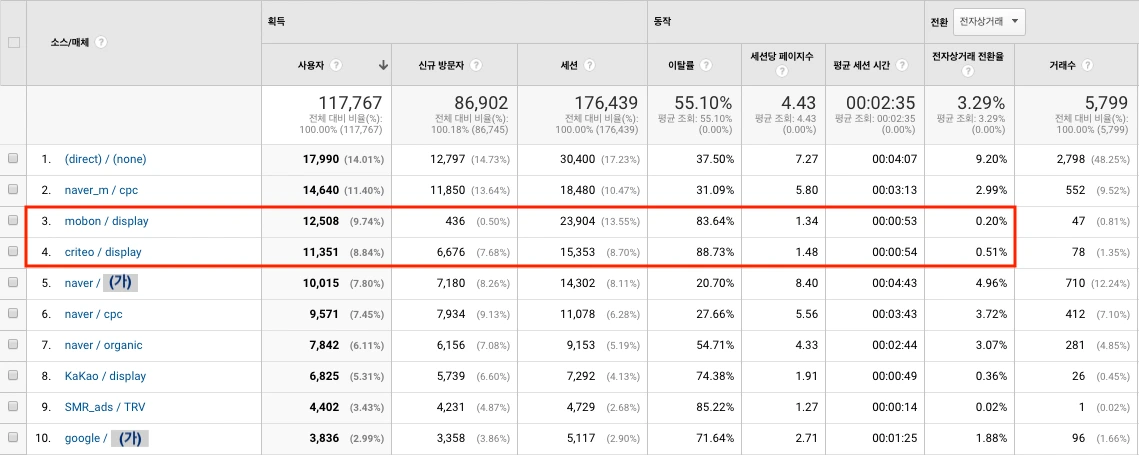
Task: Tick the checkbox for SMR_ads / TRV
Action: 12,407
